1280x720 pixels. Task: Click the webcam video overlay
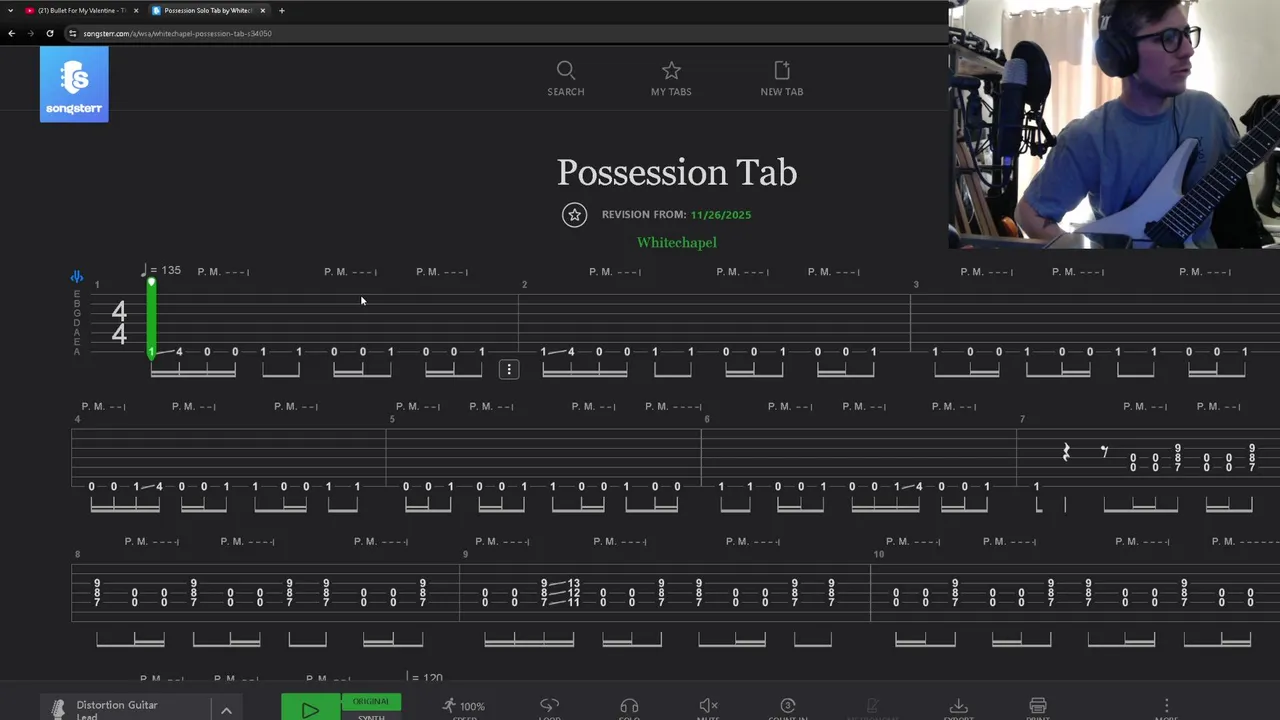pyautogui.click(x=1114, y=124)
